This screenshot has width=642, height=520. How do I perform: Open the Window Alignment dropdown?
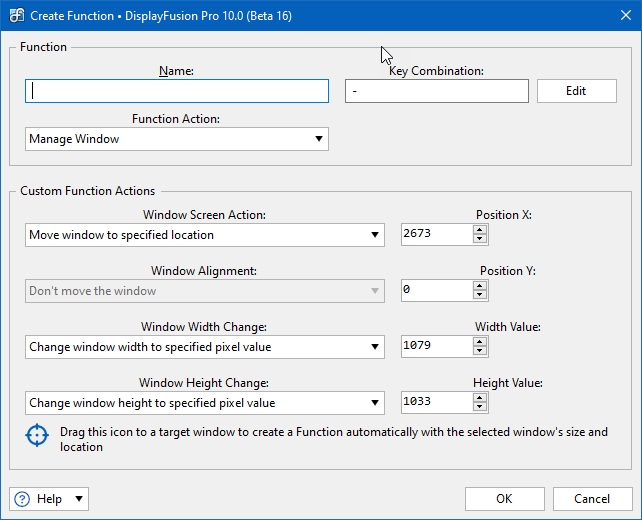[205, 291]
